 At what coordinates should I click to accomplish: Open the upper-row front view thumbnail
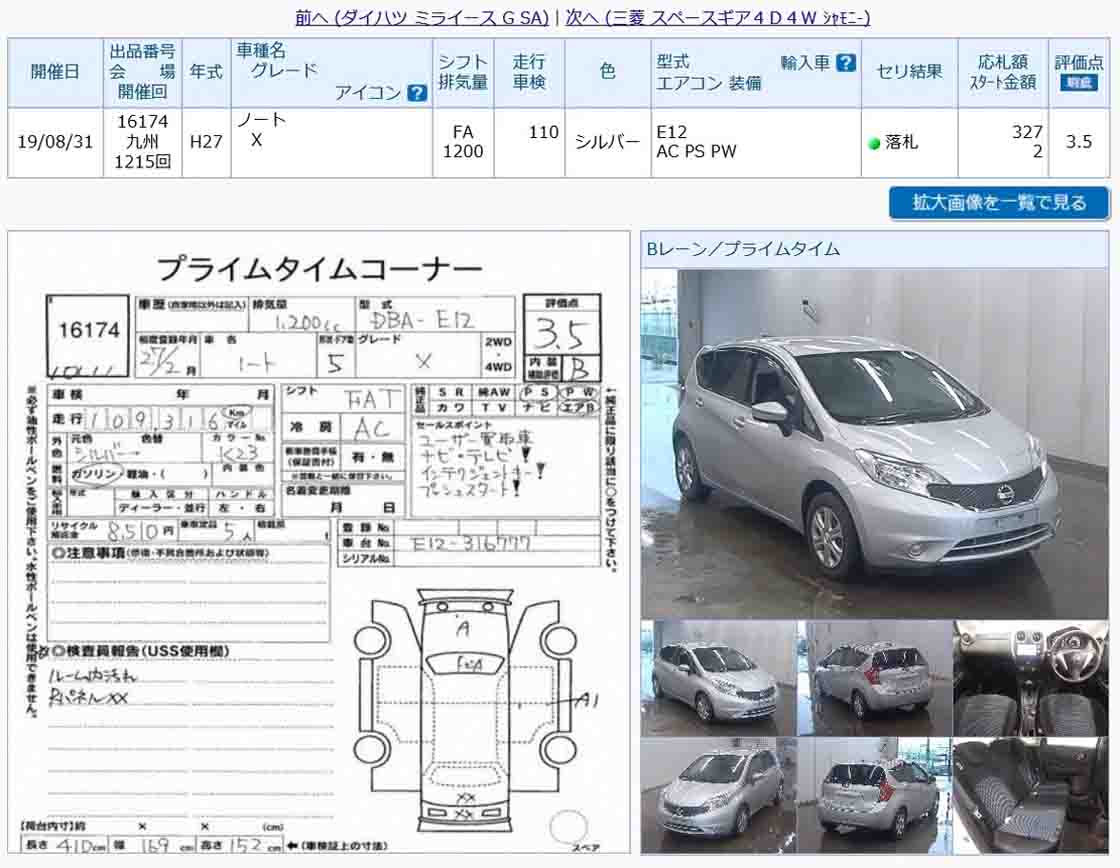pos(719,678)
